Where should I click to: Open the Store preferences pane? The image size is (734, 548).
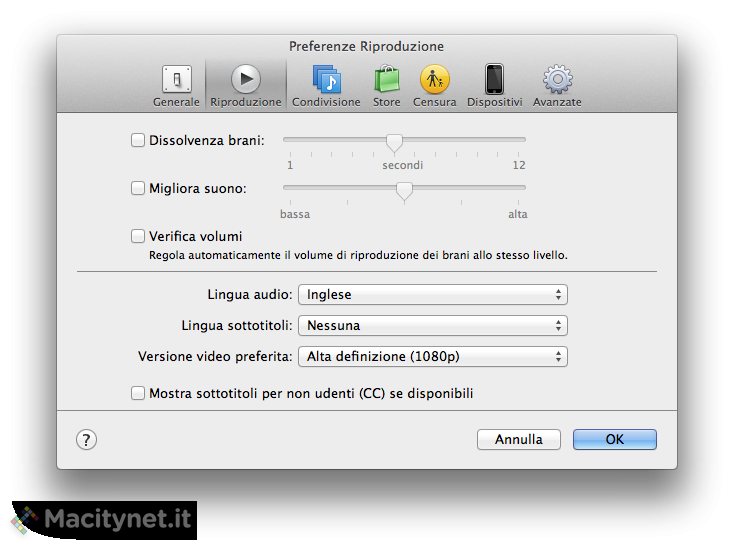(387, 86)
